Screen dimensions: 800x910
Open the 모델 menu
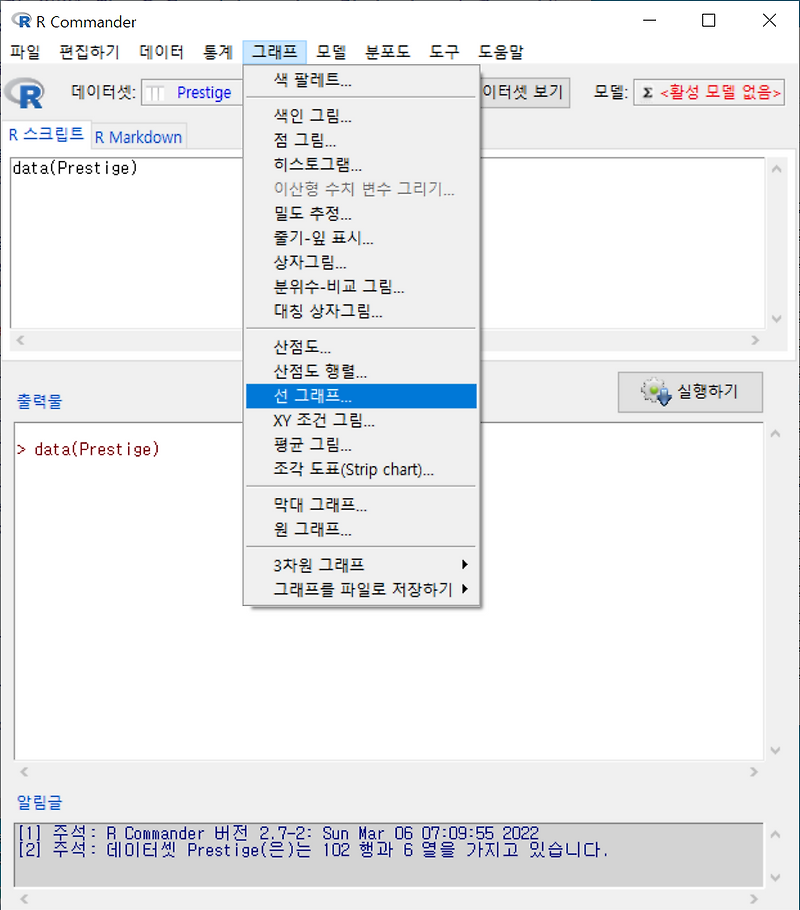pos(331,52)
